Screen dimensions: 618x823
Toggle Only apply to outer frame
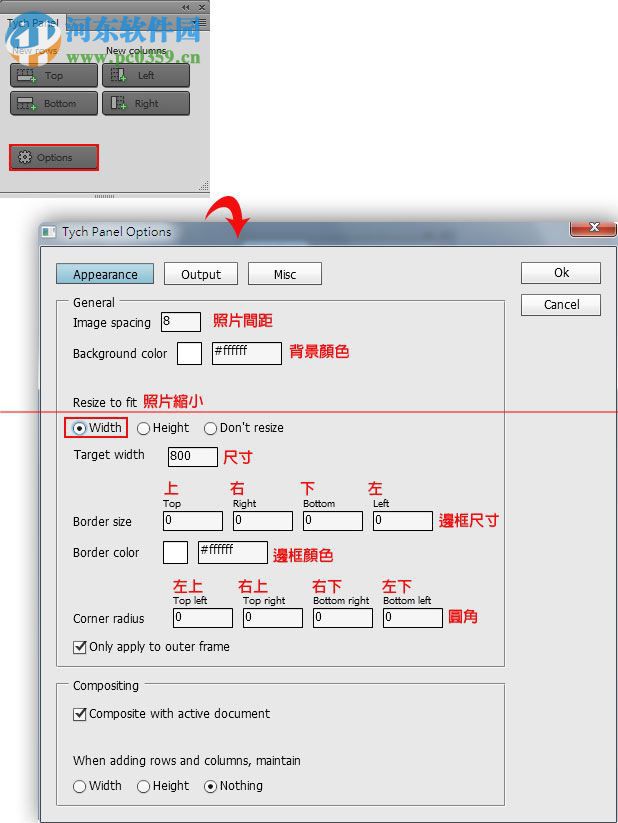80,647
